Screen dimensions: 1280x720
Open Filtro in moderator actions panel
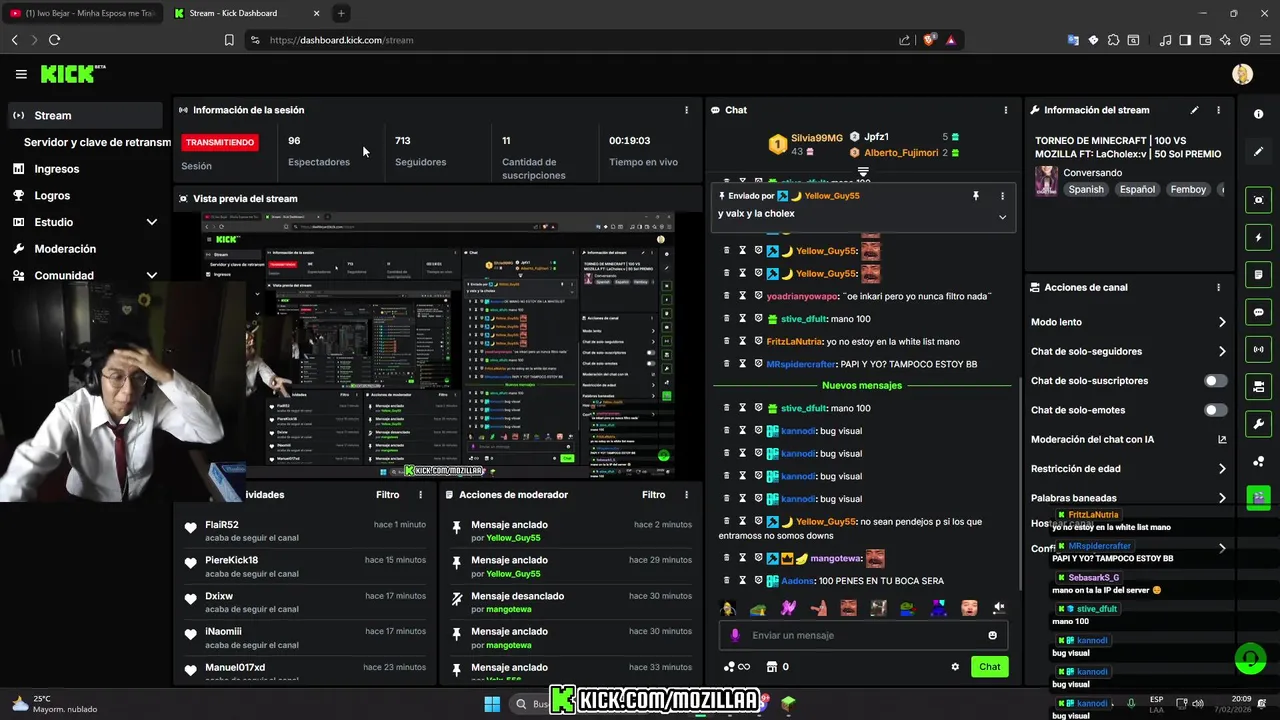click(x=653, y=495)
